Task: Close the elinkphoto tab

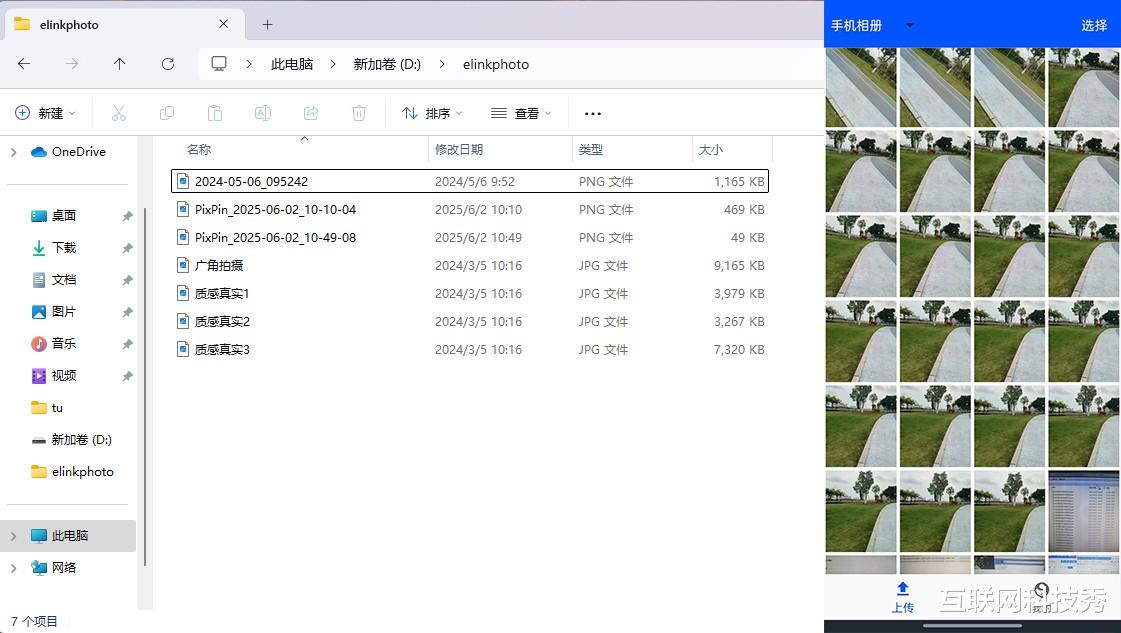Action: 224,24
